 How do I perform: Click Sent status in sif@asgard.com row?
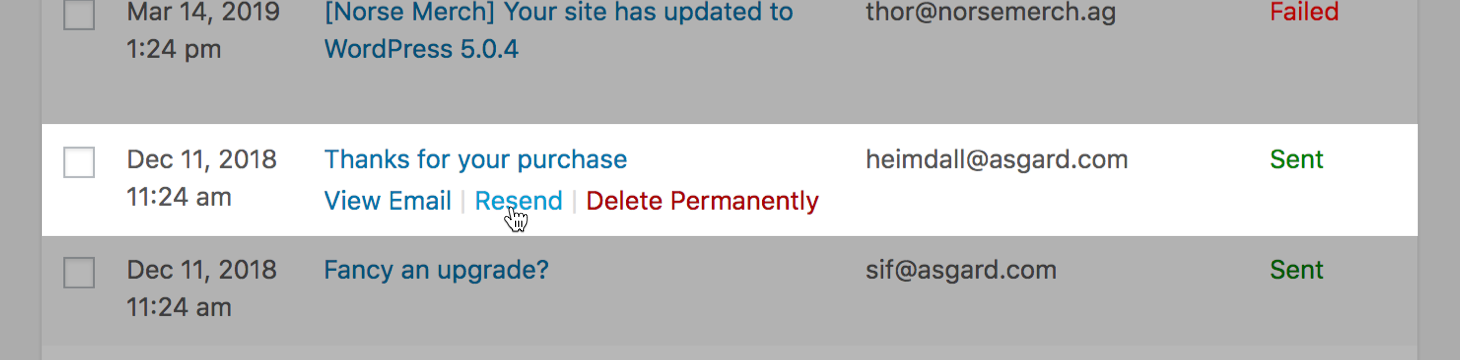1297,270
